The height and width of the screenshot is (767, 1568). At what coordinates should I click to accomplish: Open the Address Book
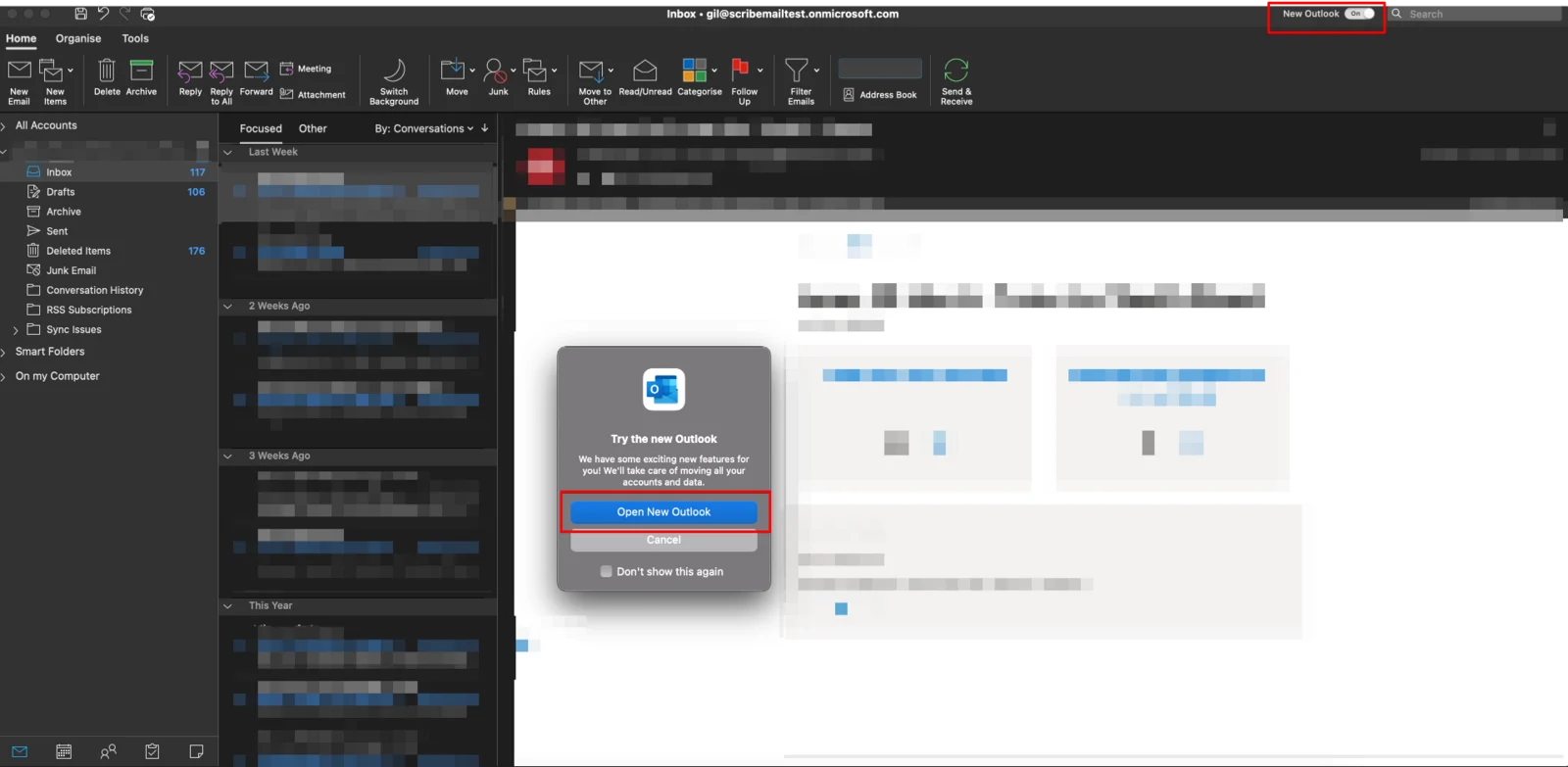pyautogui.click(x=880, y=95)
